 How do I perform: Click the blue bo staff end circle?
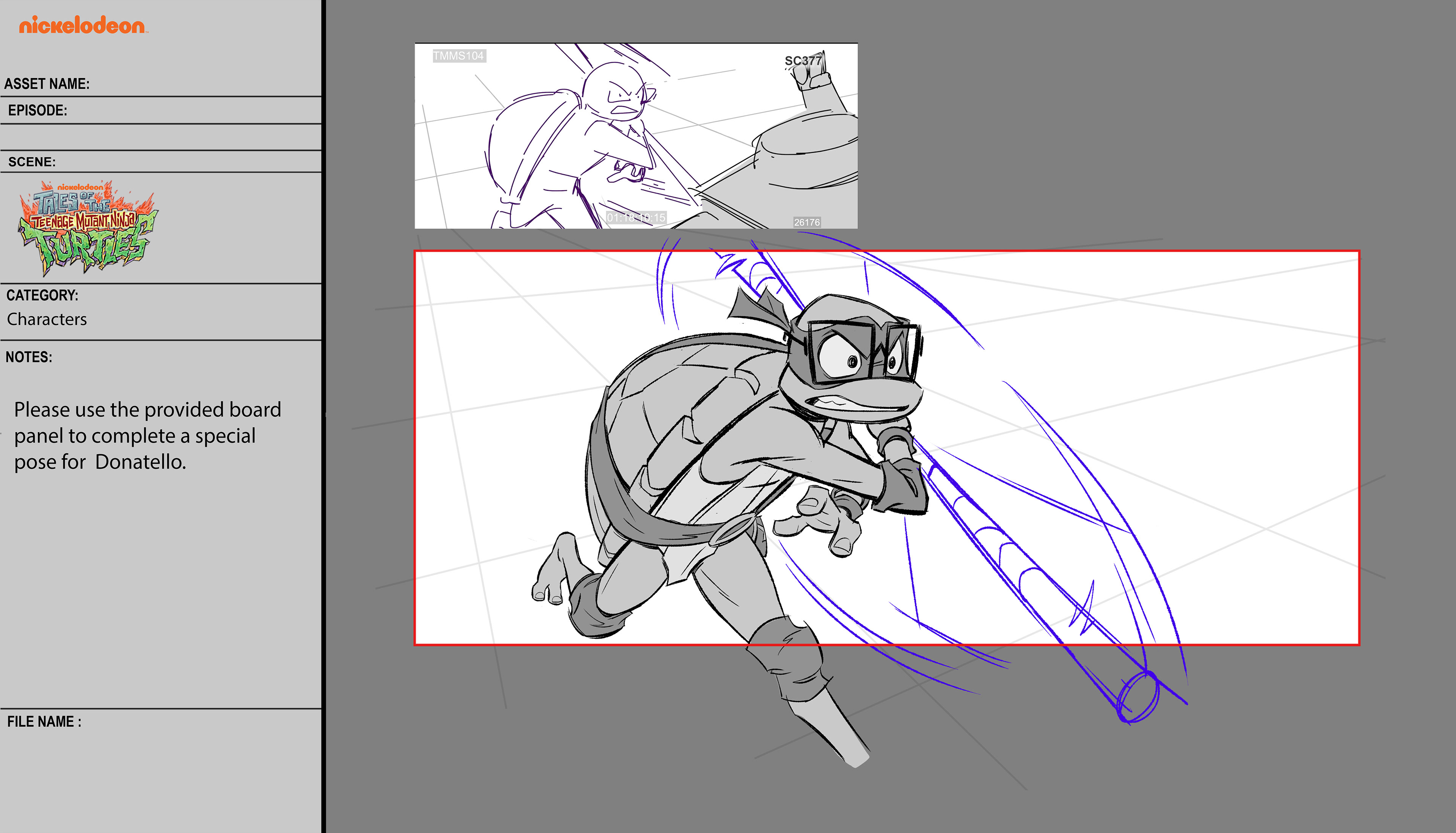pos(1138,697)
